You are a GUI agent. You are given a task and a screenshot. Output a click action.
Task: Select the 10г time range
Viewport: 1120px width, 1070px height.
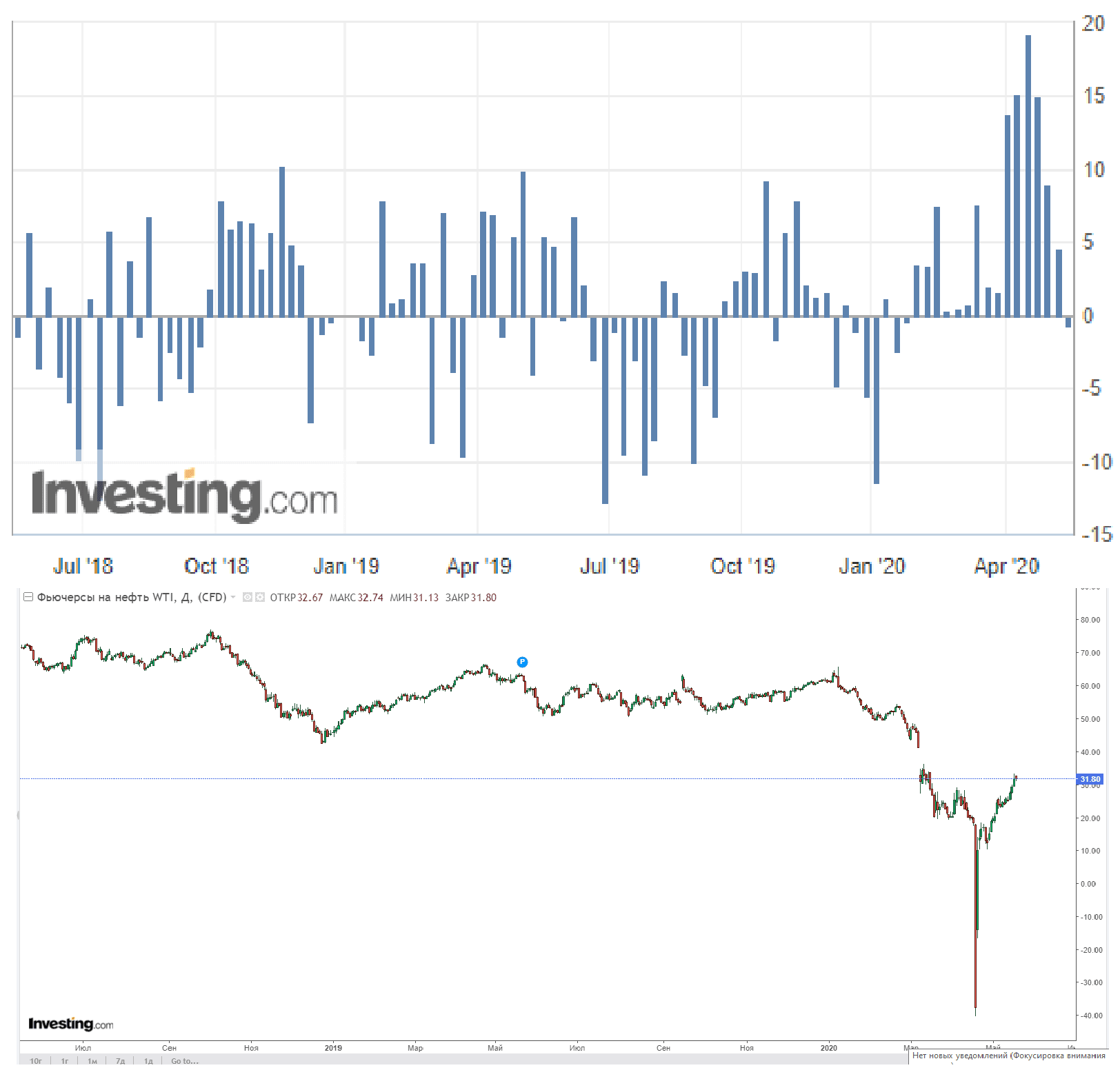[x=36, y=1061]
